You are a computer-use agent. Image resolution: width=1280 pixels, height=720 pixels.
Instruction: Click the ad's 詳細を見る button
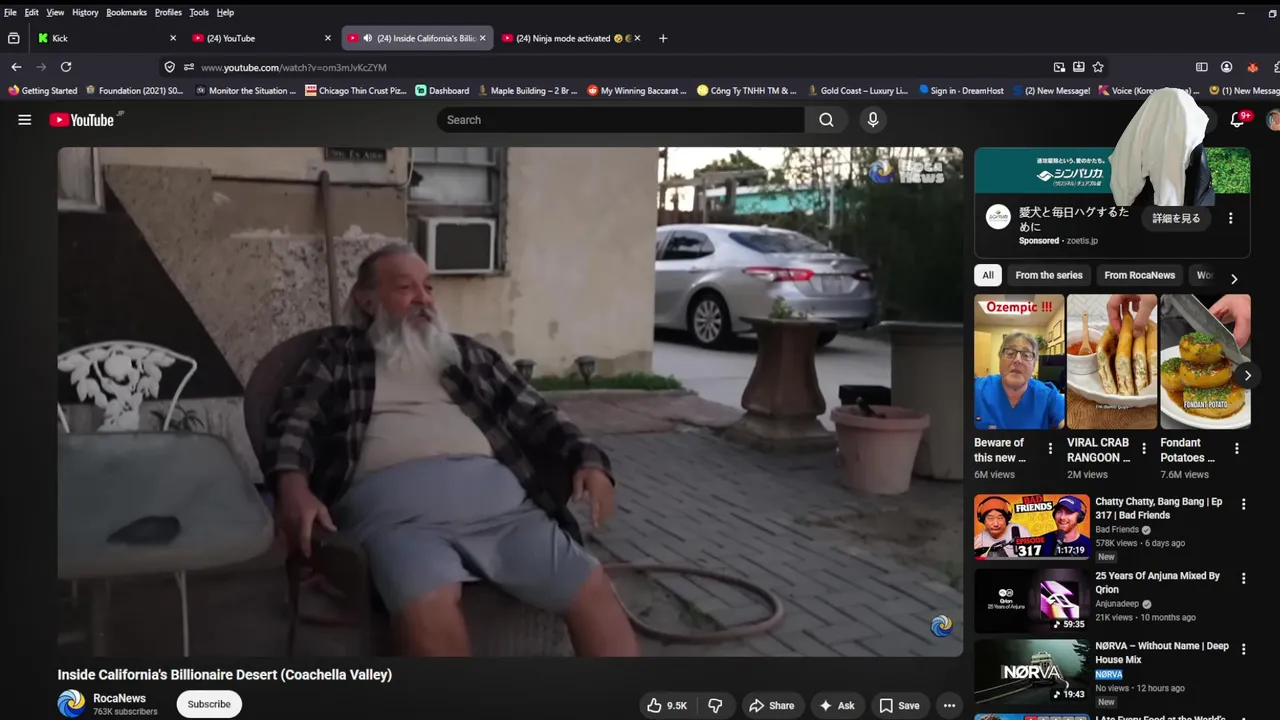1176,218
